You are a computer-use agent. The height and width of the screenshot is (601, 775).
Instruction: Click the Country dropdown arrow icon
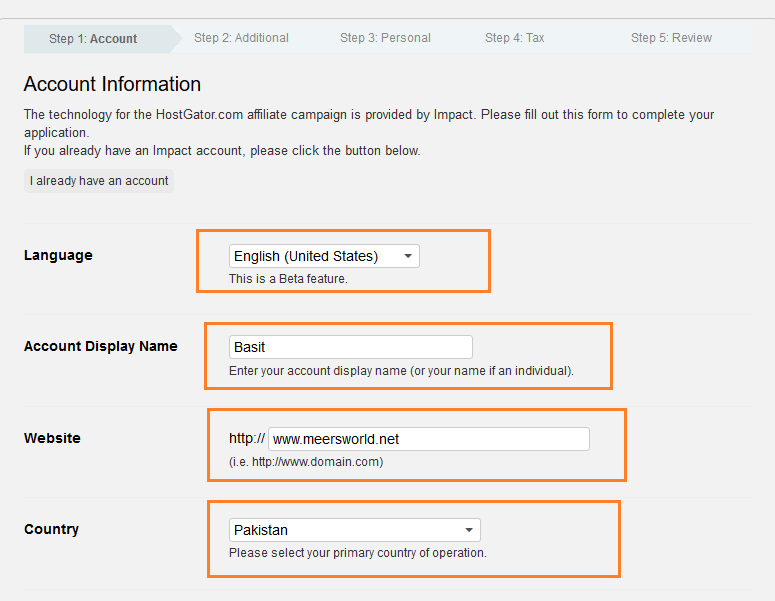[469, 530]
